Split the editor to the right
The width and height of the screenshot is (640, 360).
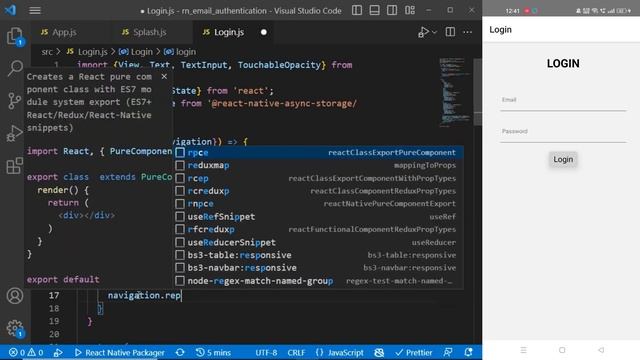tap(450, 32)
